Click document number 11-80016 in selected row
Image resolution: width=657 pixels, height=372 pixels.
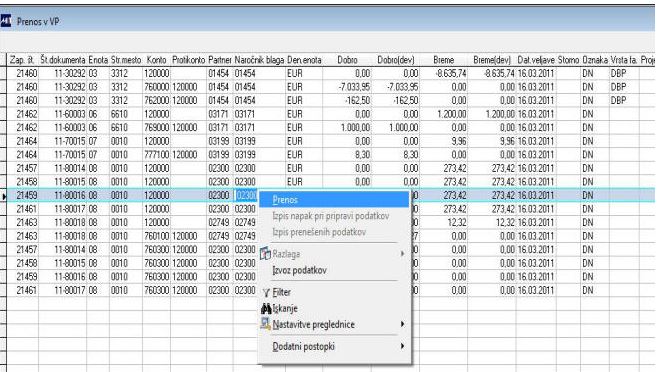coord(70,196)
